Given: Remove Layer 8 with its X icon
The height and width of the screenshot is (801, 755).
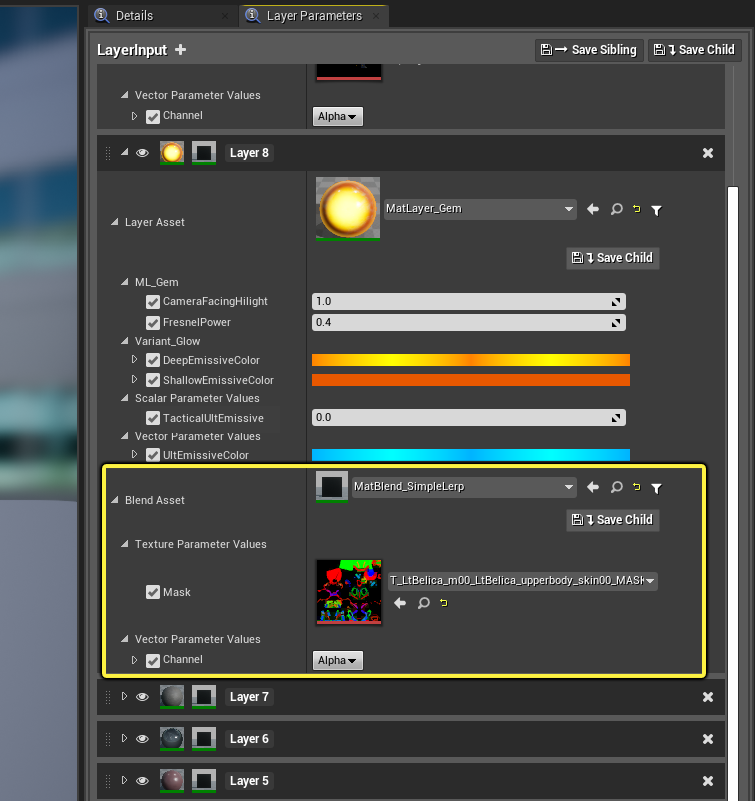Looking at the screenshot, I should (707, 153).
